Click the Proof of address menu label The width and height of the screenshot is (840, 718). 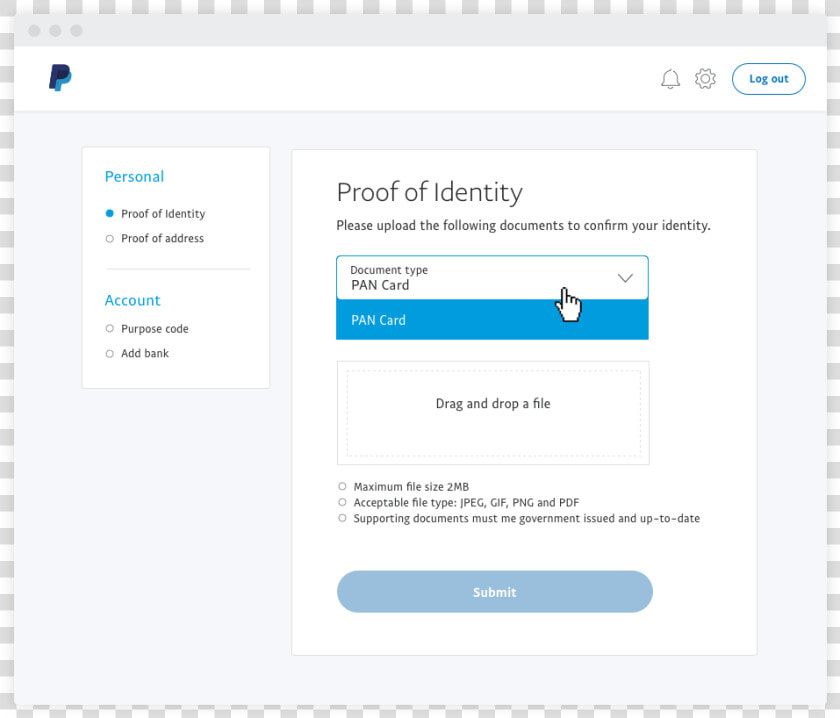162,238
